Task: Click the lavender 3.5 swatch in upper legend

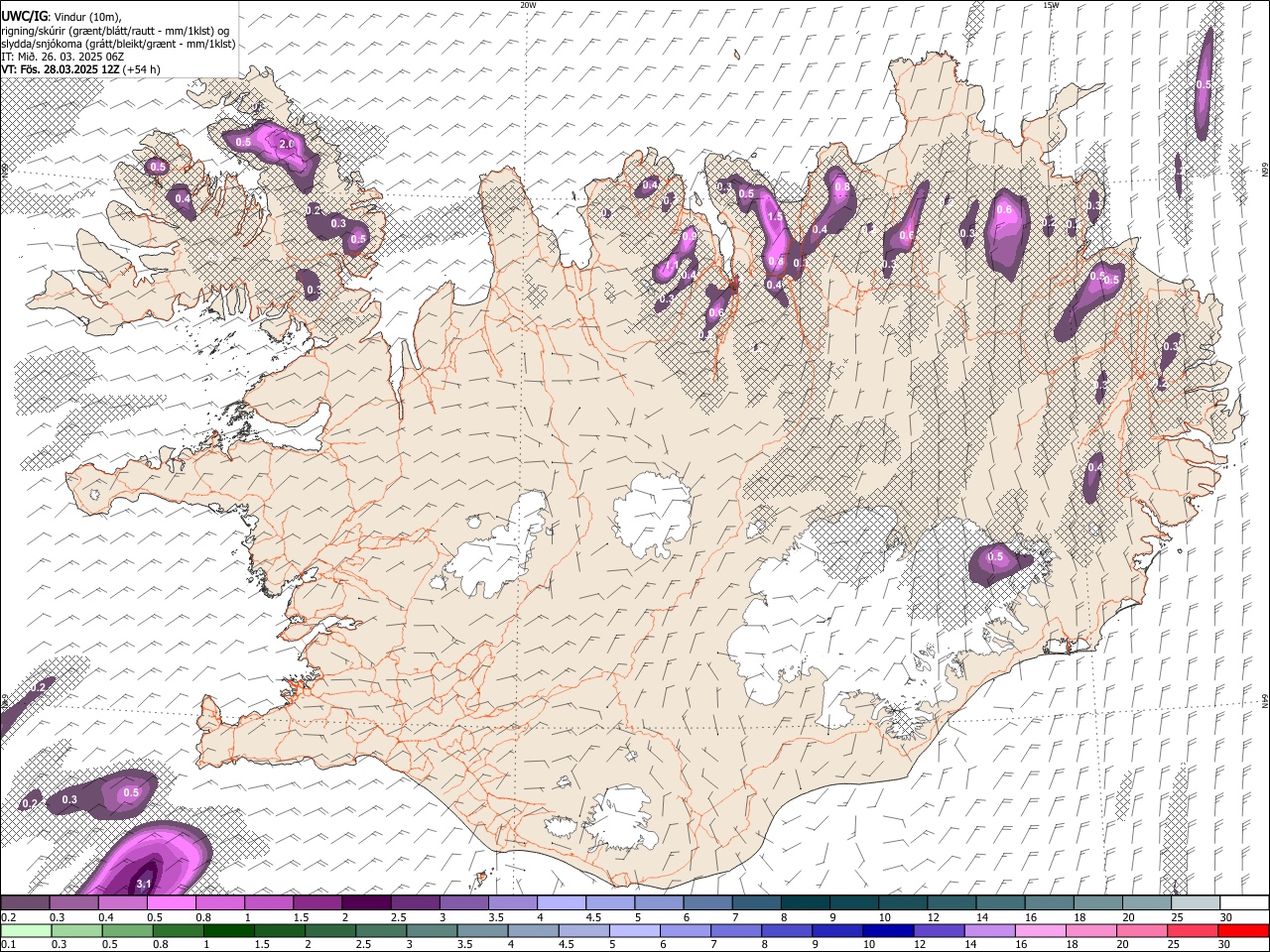Action: tap(513, 903)
